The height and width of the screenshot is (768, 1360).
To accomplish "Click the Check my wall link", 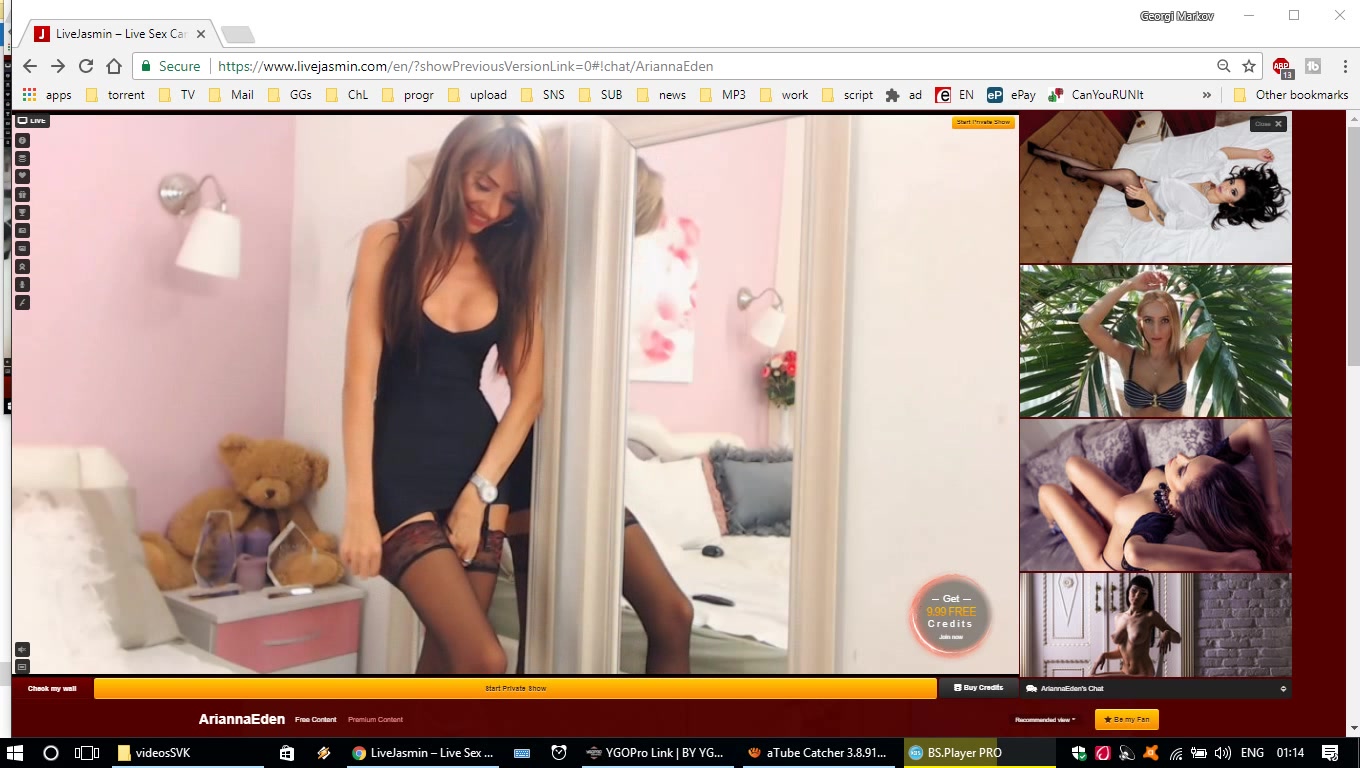I will point(52,688).
